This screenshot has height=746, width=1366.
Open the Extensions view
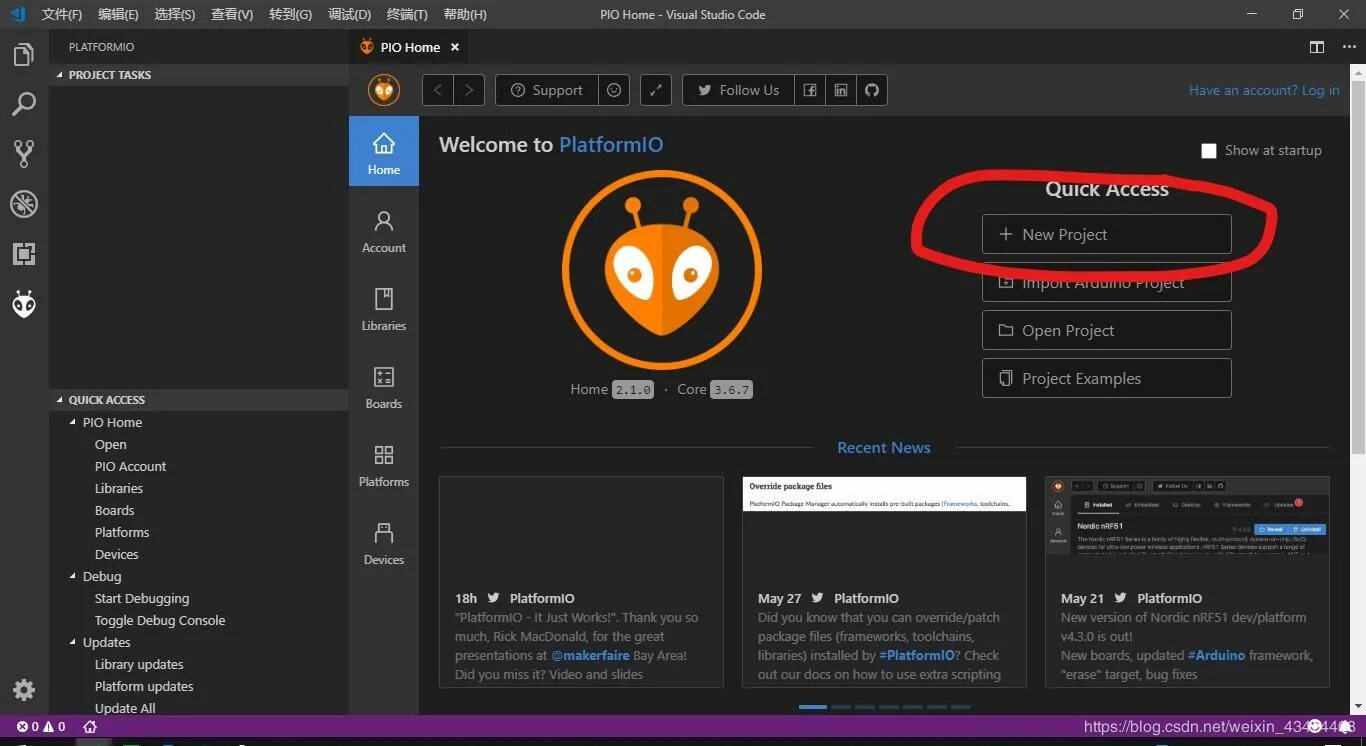[24, 253]
